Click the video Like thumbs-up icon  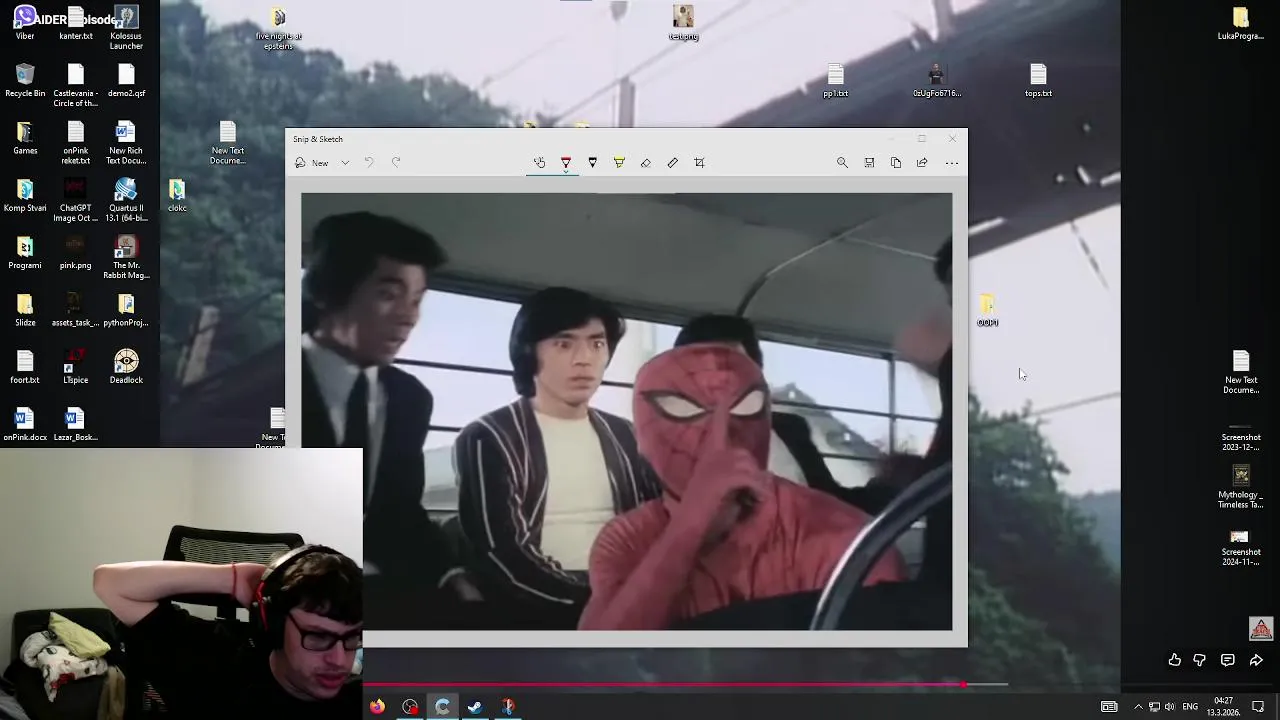[1175, 660]
